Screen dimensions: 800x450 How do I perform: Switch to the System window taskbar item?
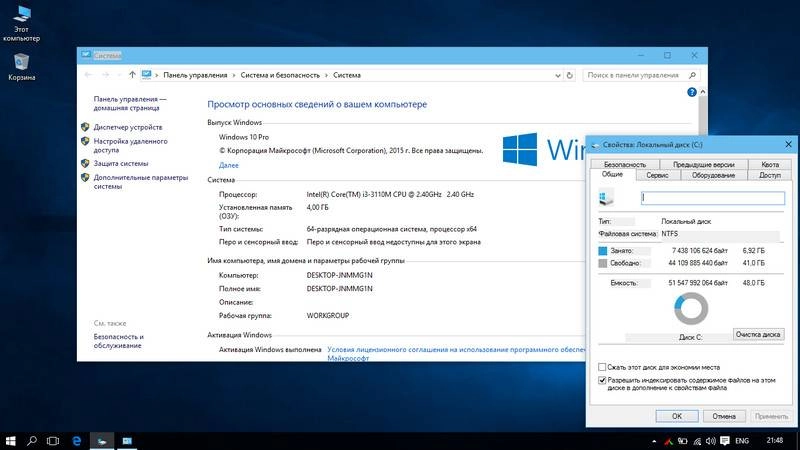tap(127, 441)
